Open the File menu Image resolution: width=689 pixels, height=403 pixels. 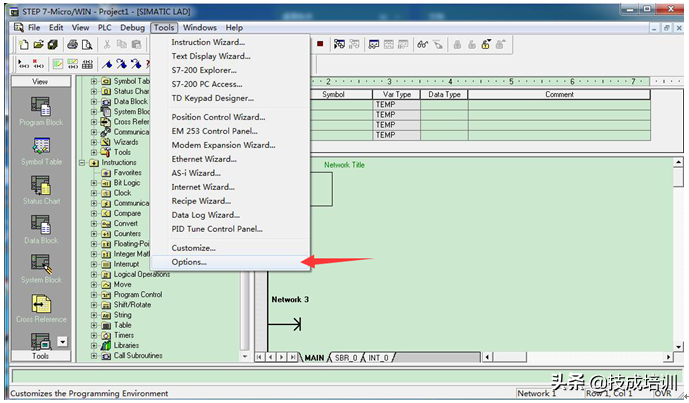[x=34, y=27]
